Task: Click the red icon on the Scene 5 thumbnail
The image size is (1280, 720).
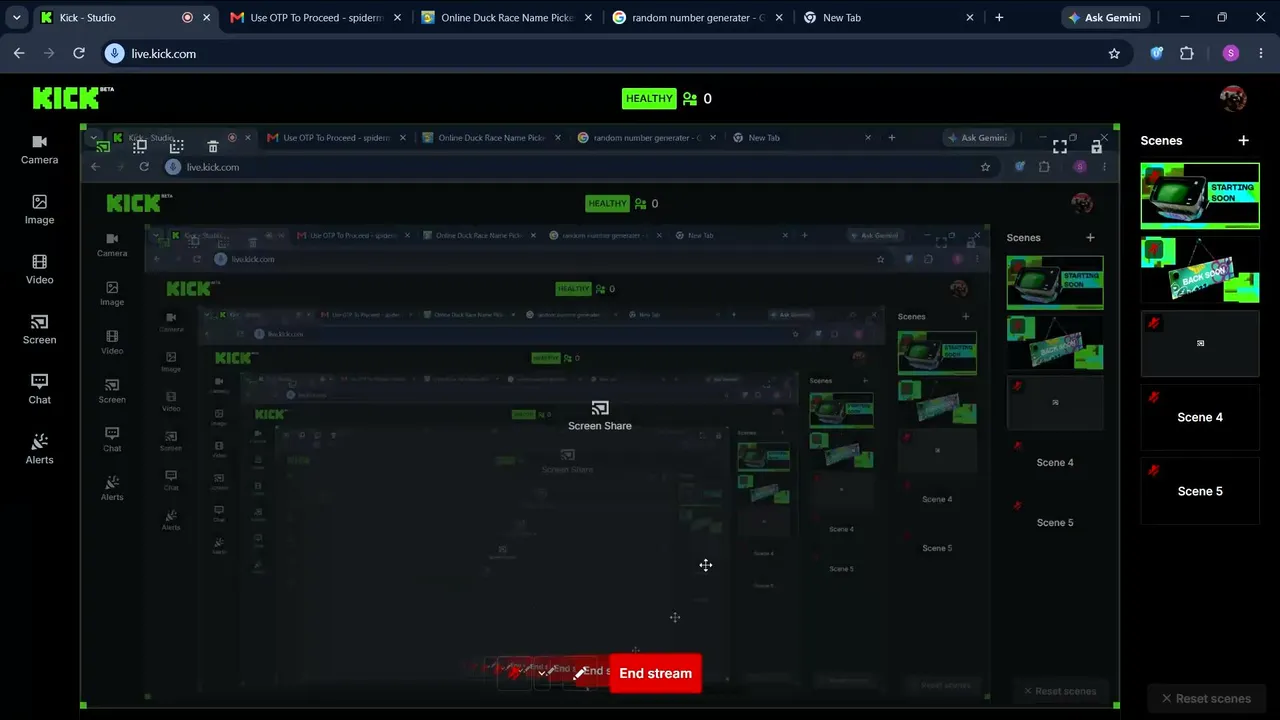Action: coord(1154,470)
